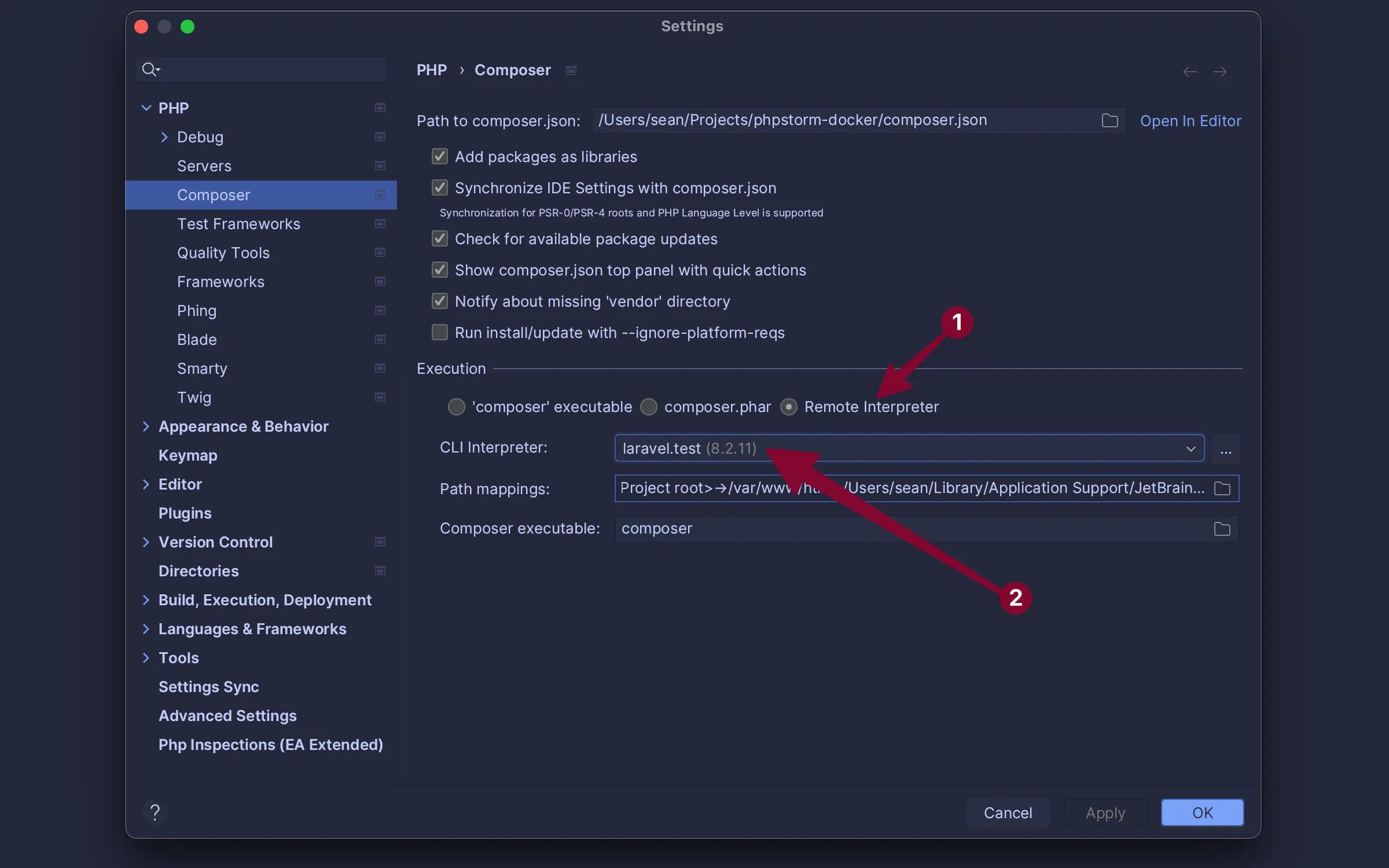1389x868 pixels.
Task: Select Blade in the PHP subtree
Action: (261, 340)
